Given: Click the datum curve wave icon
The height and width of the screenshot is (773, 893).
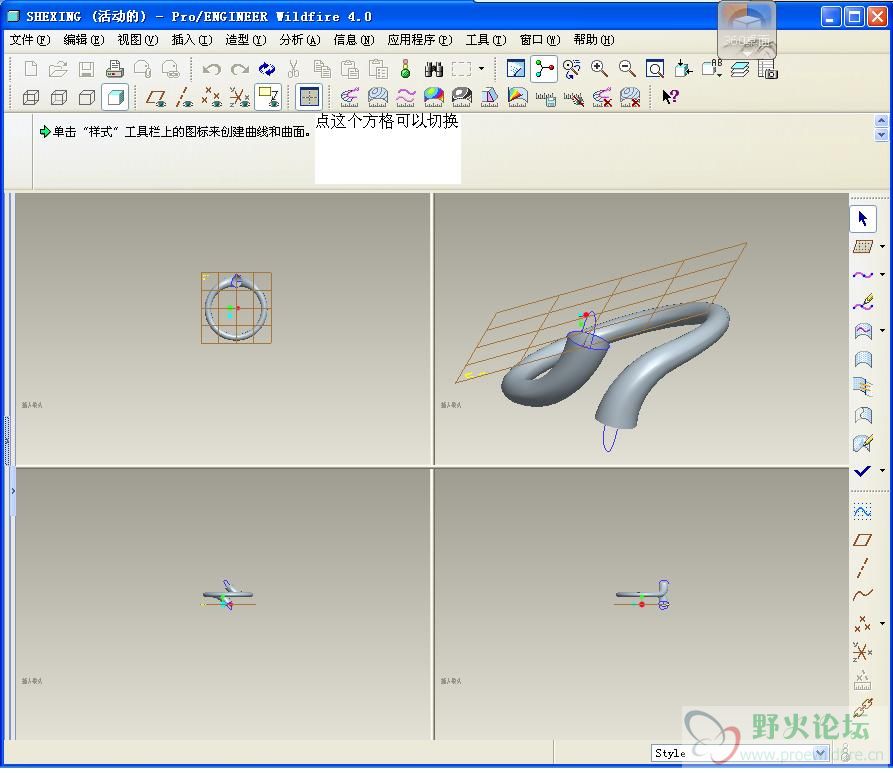Looking at the screenshot, I should [x=863, y=595].
